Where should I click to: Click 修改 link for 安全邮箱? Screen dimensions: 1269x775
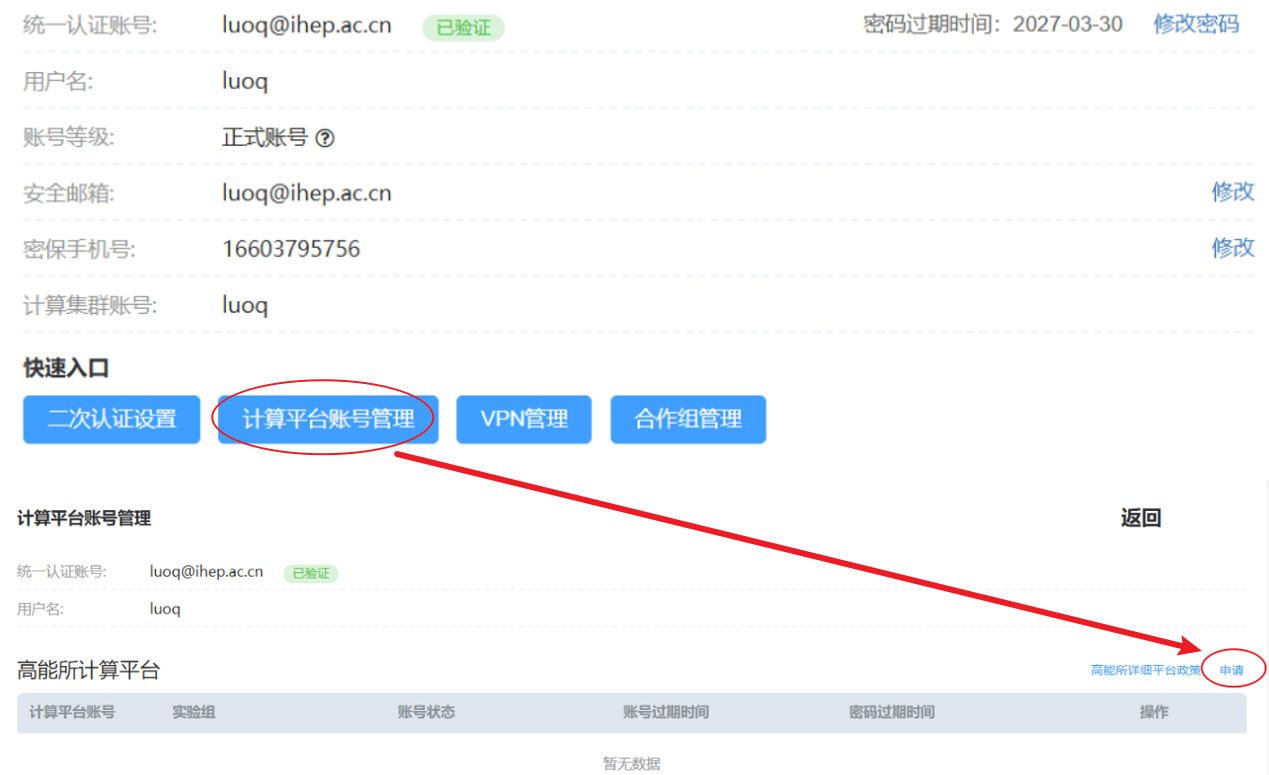(x=1233, y=192)
